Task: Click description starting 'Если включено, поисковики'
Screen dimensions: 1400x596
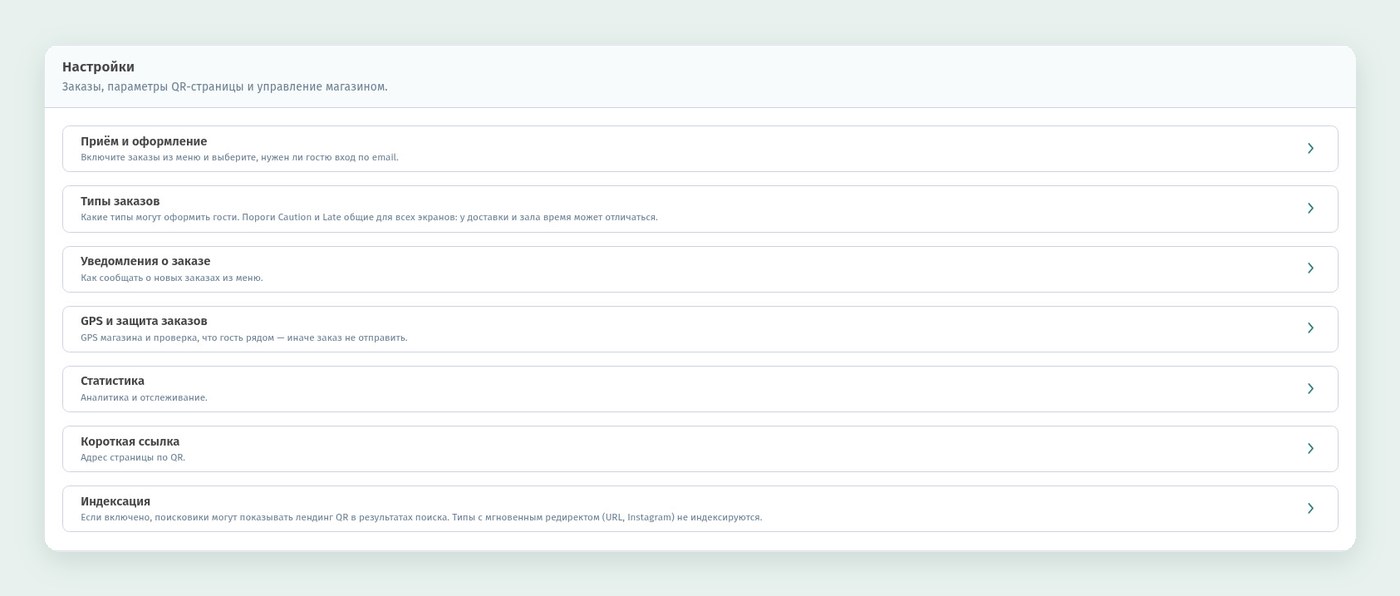Action: (x=421, y=518)
